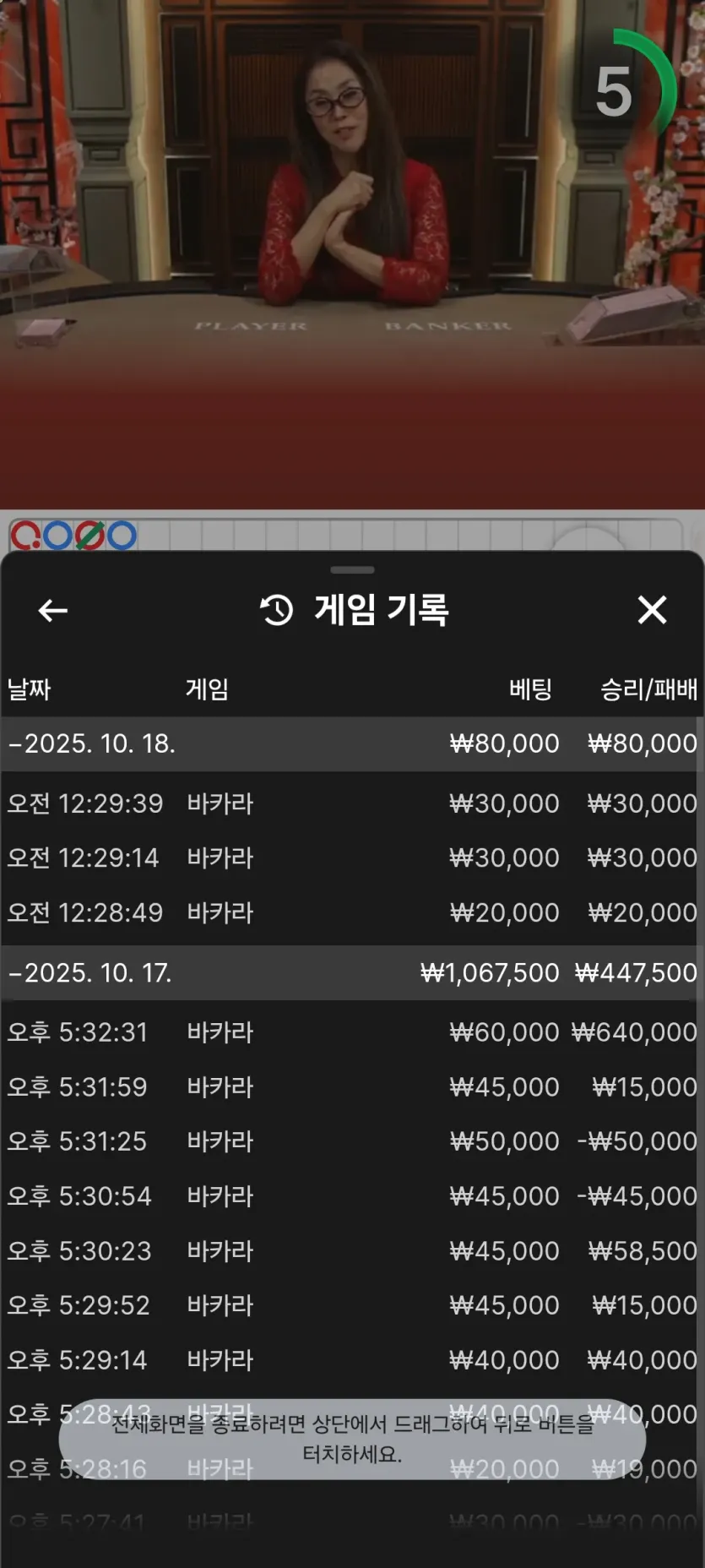The image size is (705, 1568).
Task: Select the 오후 5:31:25 entry with -₩50,000
Action: click(x=352, y=1141)
